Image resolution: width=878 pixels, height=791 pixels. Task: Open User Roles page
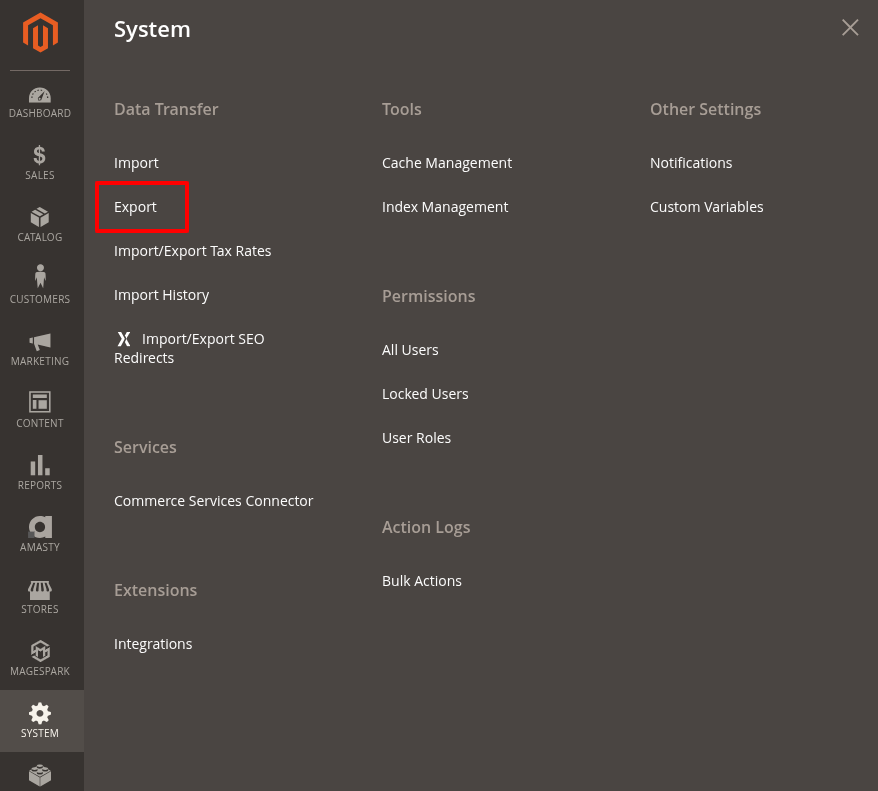(x=416, y=438)
